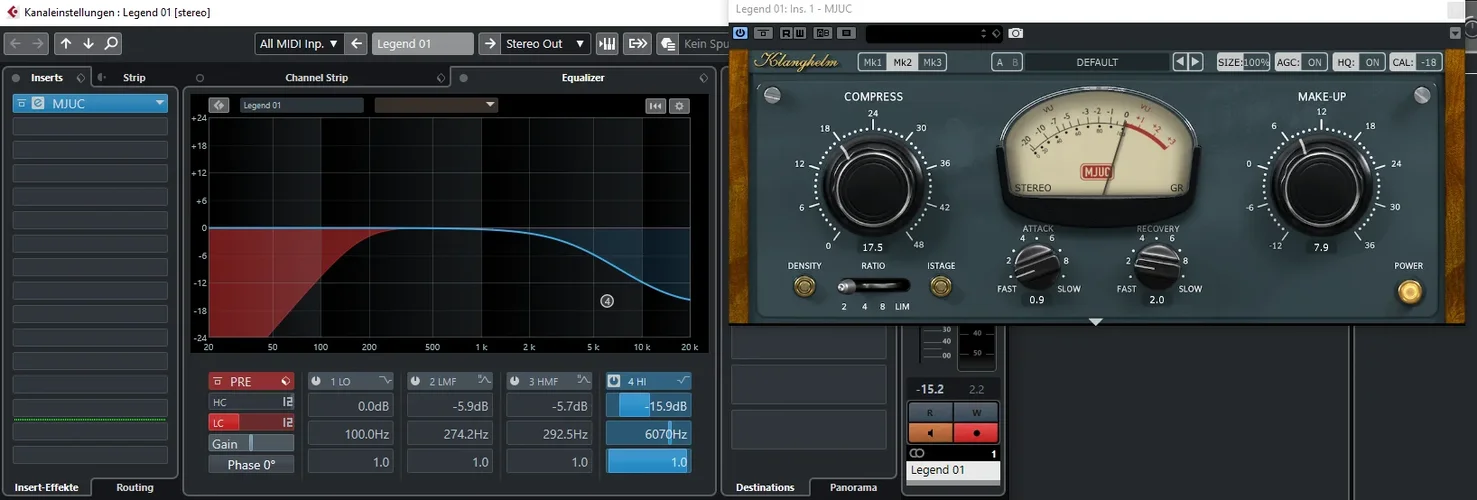
Task: Switch to the Strip tab
Action: [134, 77]
